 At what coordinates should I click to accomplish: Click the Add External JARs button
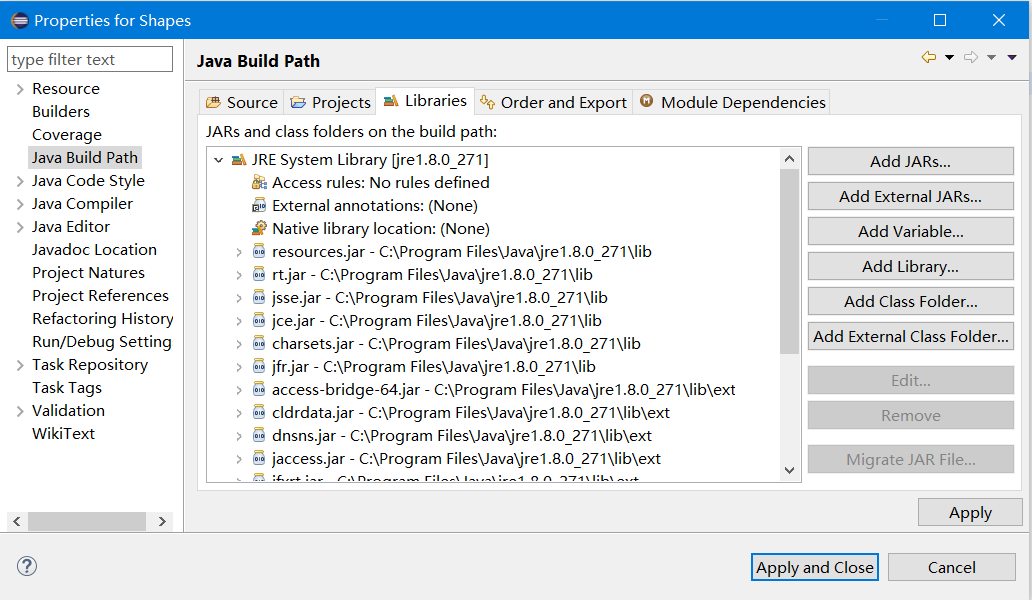910,196
